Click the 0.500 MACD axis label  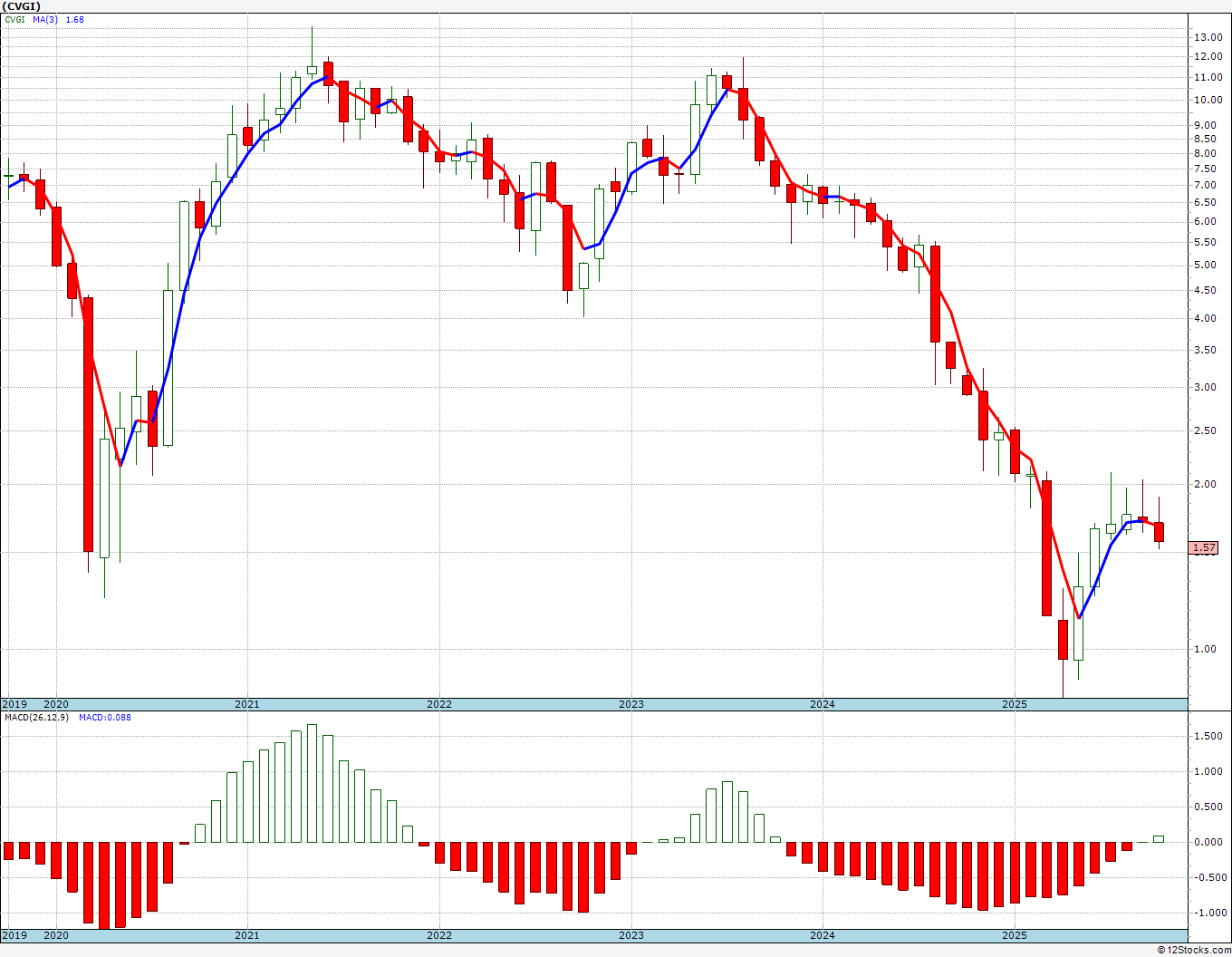click(x=1208, y=807)
